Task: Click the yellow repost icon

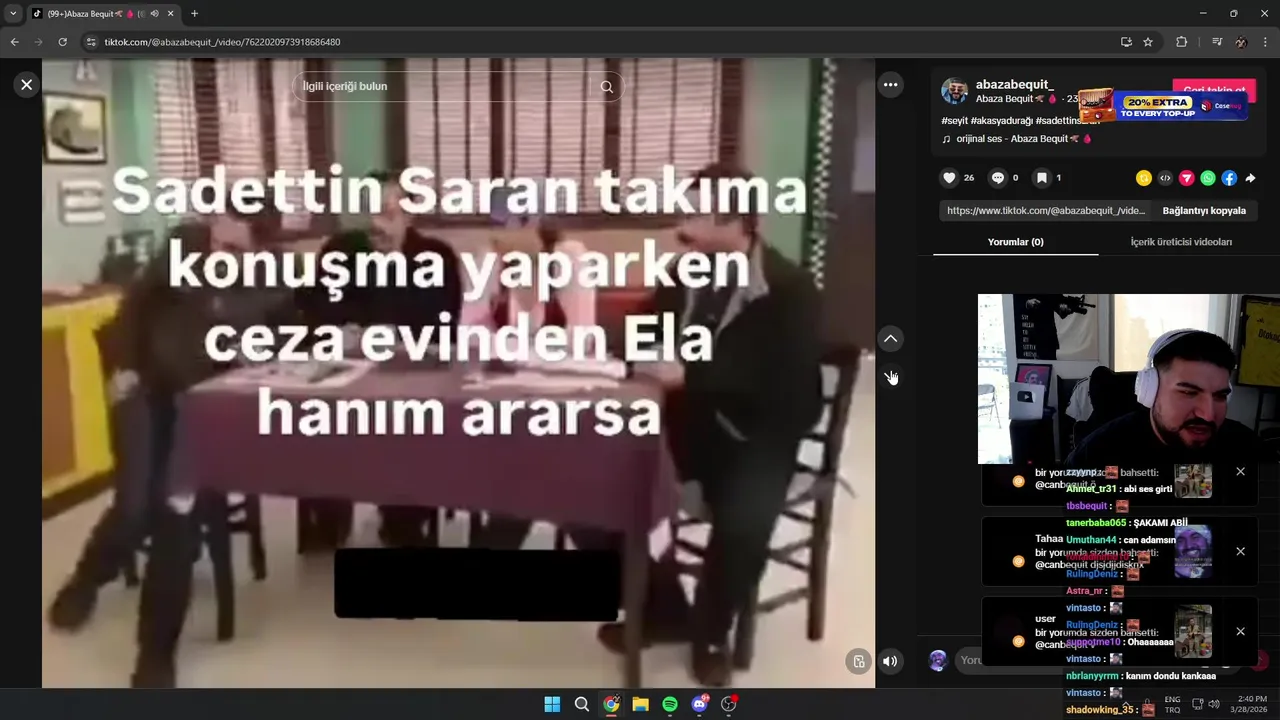Action: tap(1144, 178)
